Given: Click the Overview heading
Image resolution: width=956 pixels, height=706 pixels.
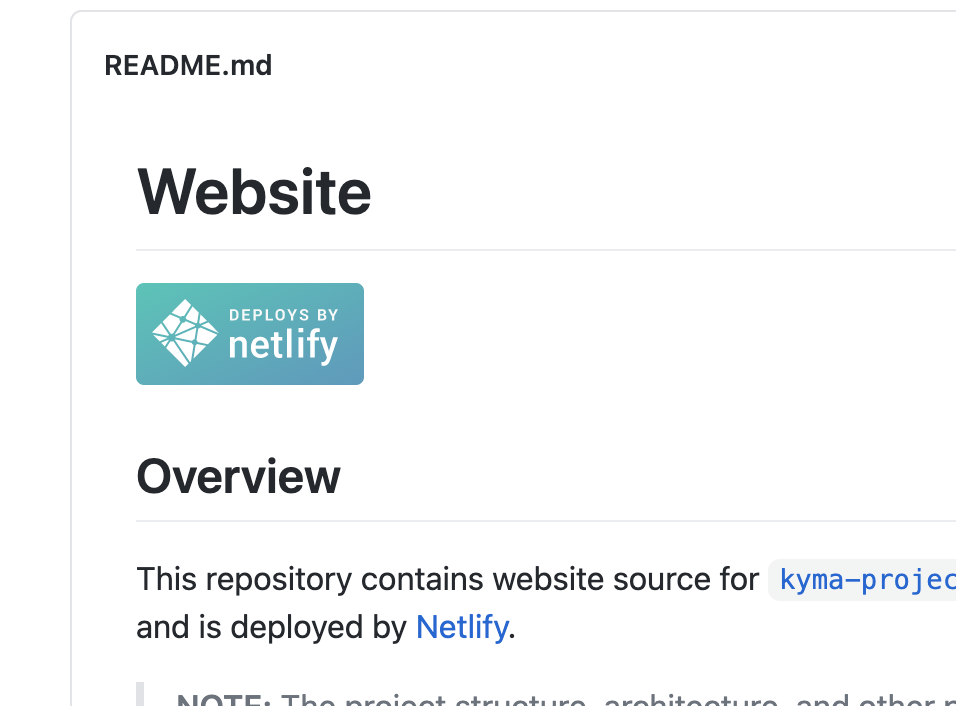Looking at the screenshot, I should (x=238, y=476).
